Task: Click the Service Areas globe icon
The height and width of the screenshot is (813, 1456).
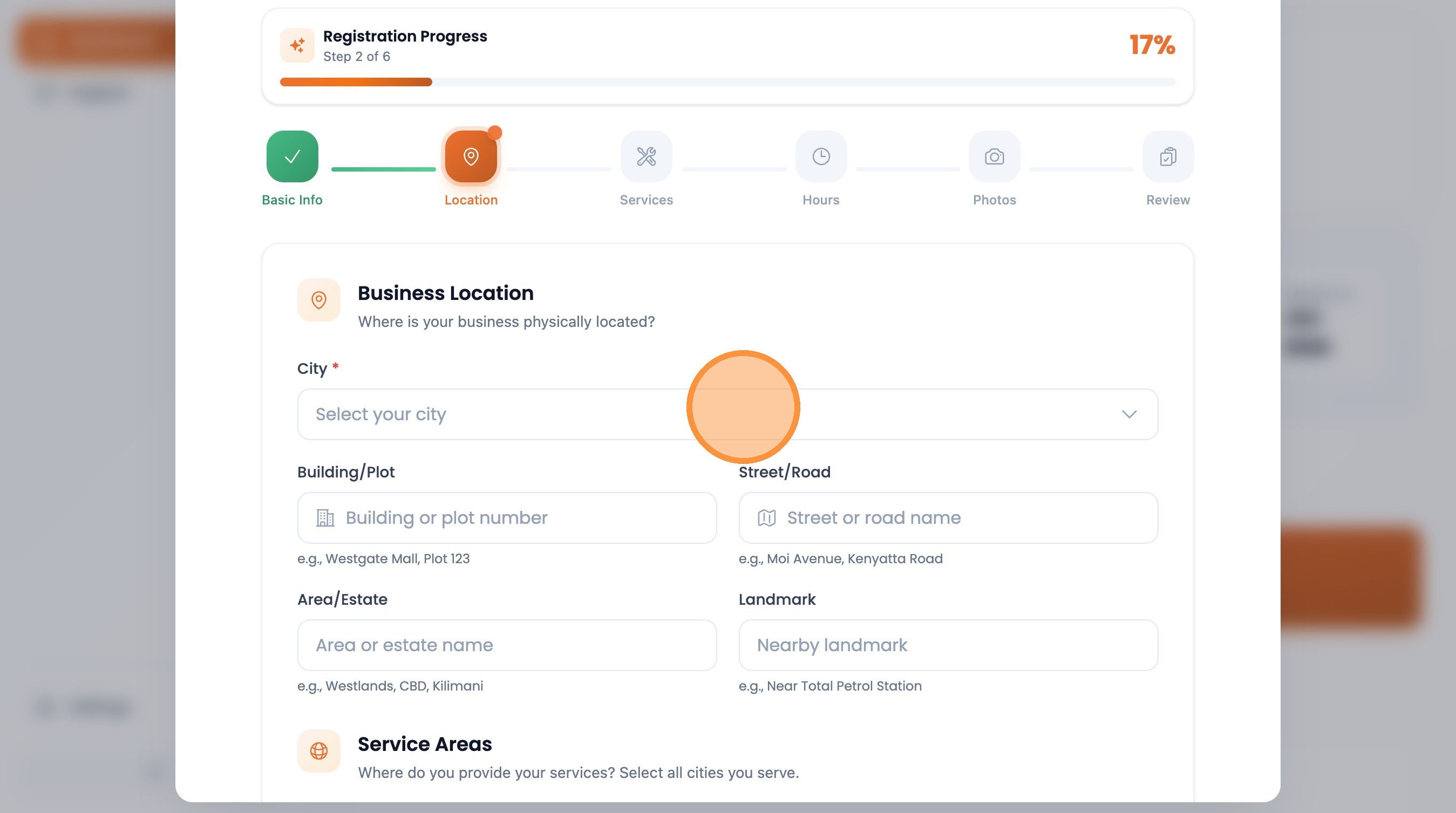Action: [319, 751]
